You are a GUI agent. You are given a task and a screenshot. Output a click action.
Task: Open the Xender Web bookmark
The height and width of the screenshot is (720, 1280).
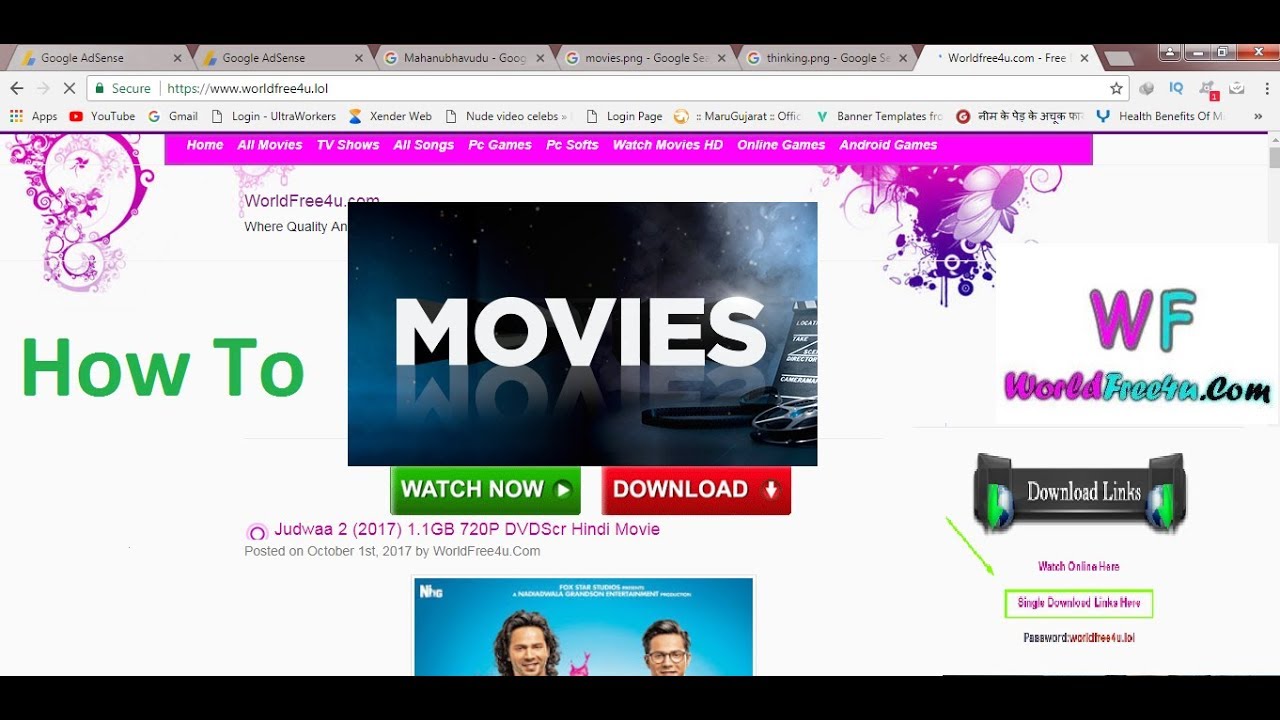[x=390, y=116]
